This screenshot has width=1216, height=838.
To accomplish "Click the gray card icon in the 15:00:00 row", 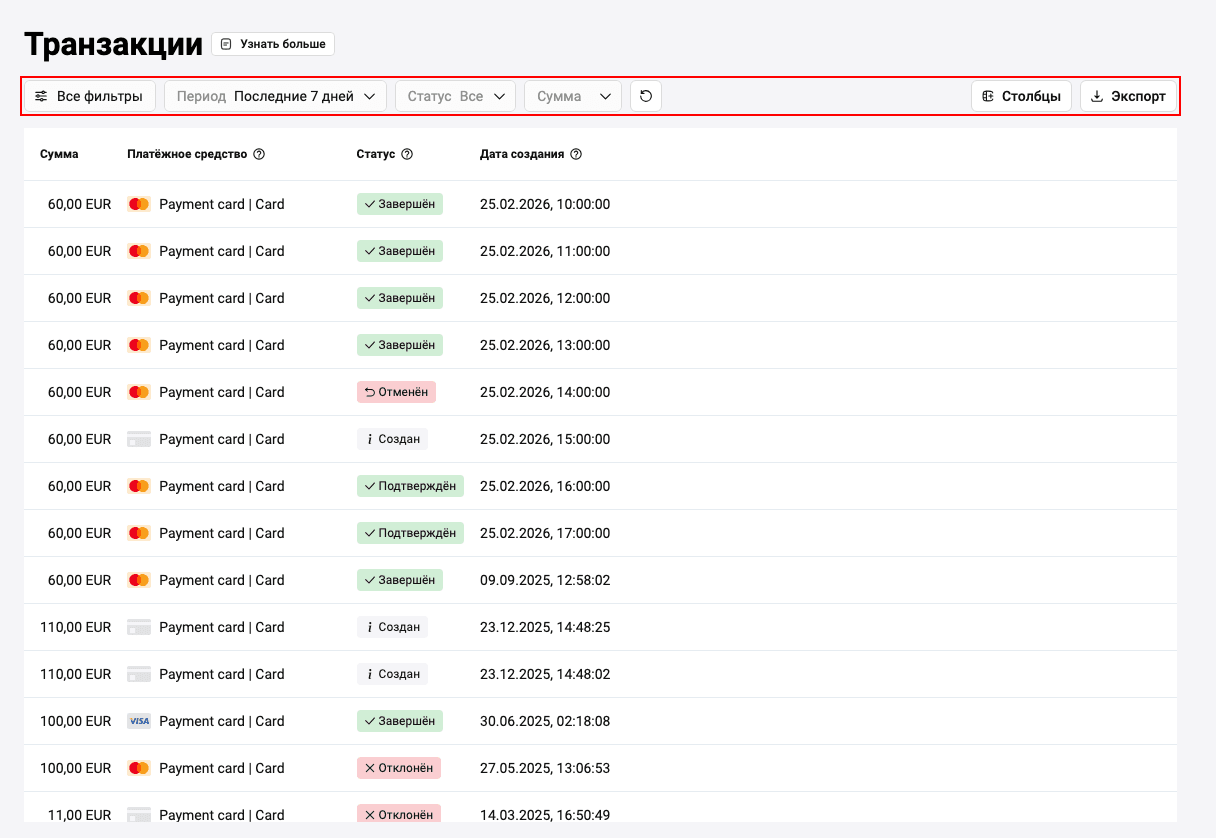I will [139, 439].
